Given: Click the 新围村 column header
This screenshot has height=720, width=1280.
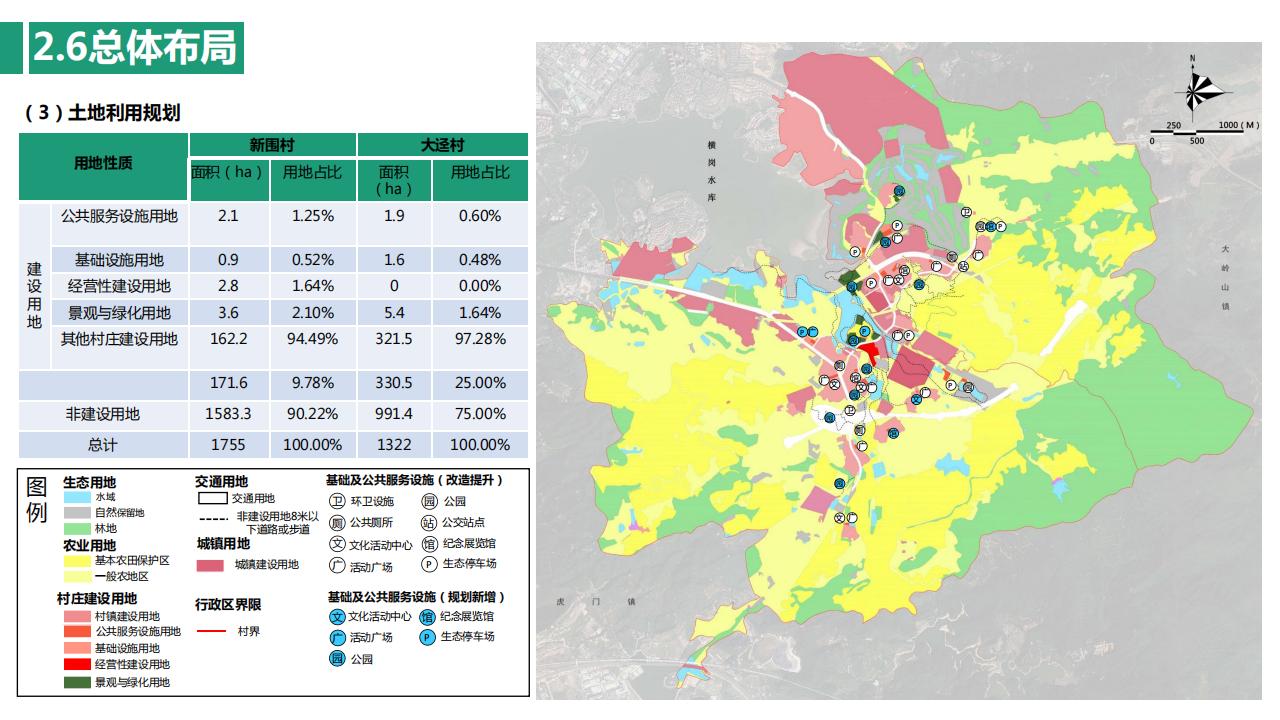Looking at the screenshot, I should (x=273, y=145).
